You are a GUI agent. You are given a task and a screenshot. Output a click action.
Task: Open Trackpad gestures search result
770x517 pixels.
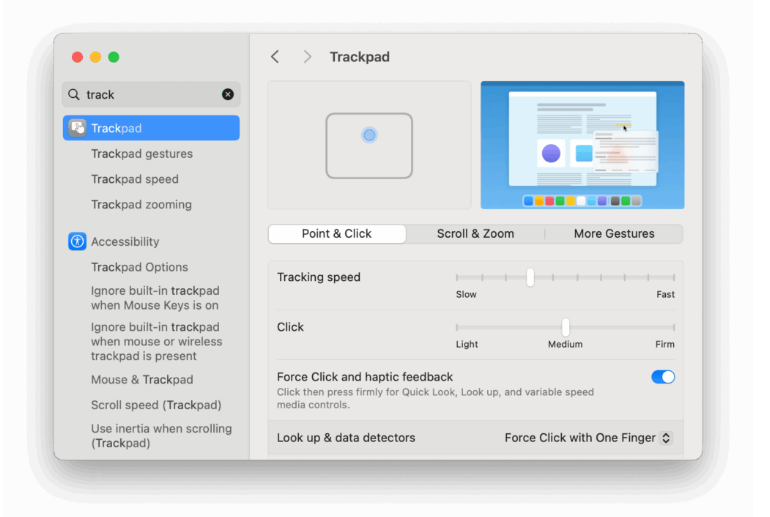pyautogui.click(x=142, y=154)
